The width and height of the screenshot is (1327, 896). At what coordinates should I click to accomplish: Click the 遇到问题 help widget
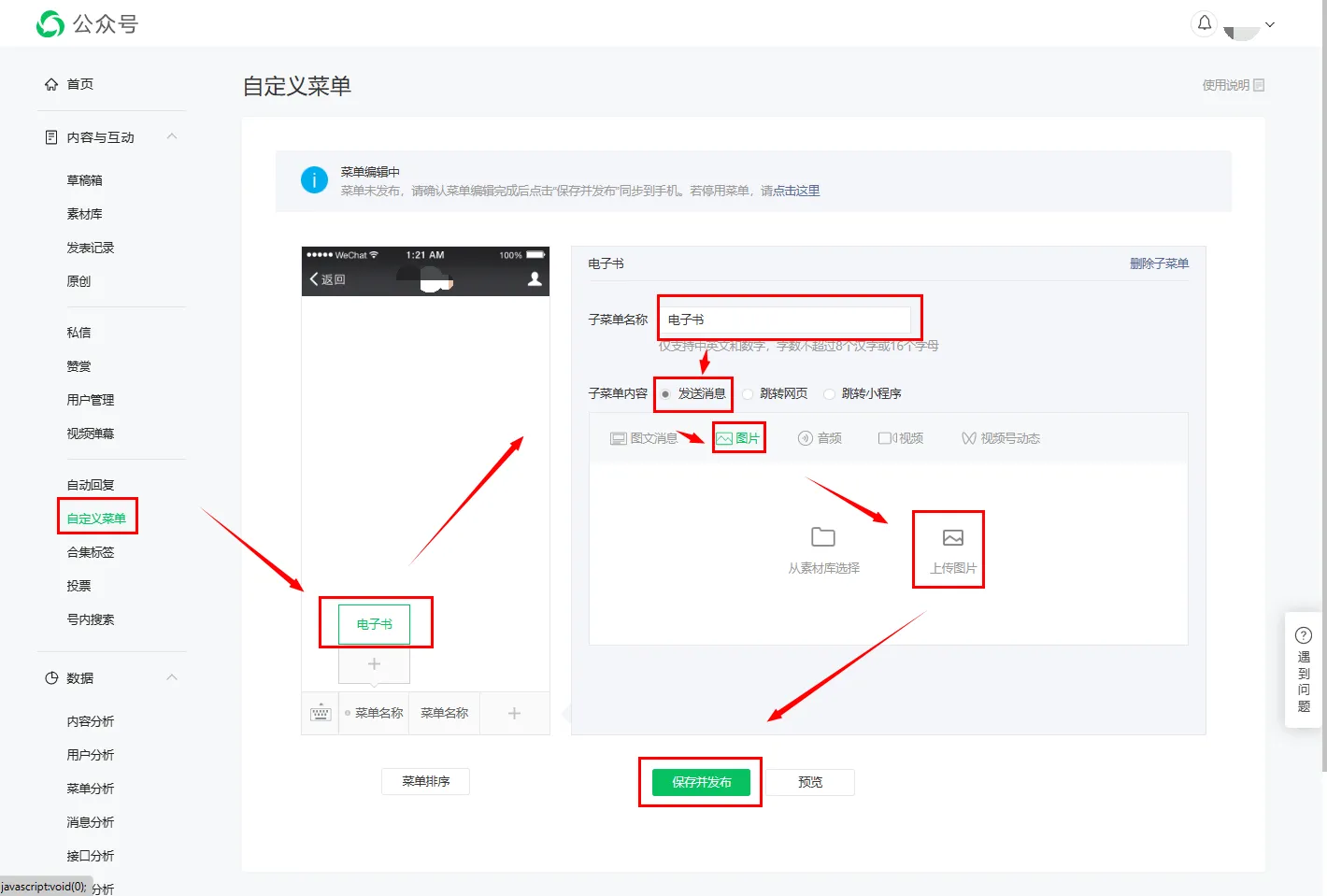click(x=1304, y=670)
